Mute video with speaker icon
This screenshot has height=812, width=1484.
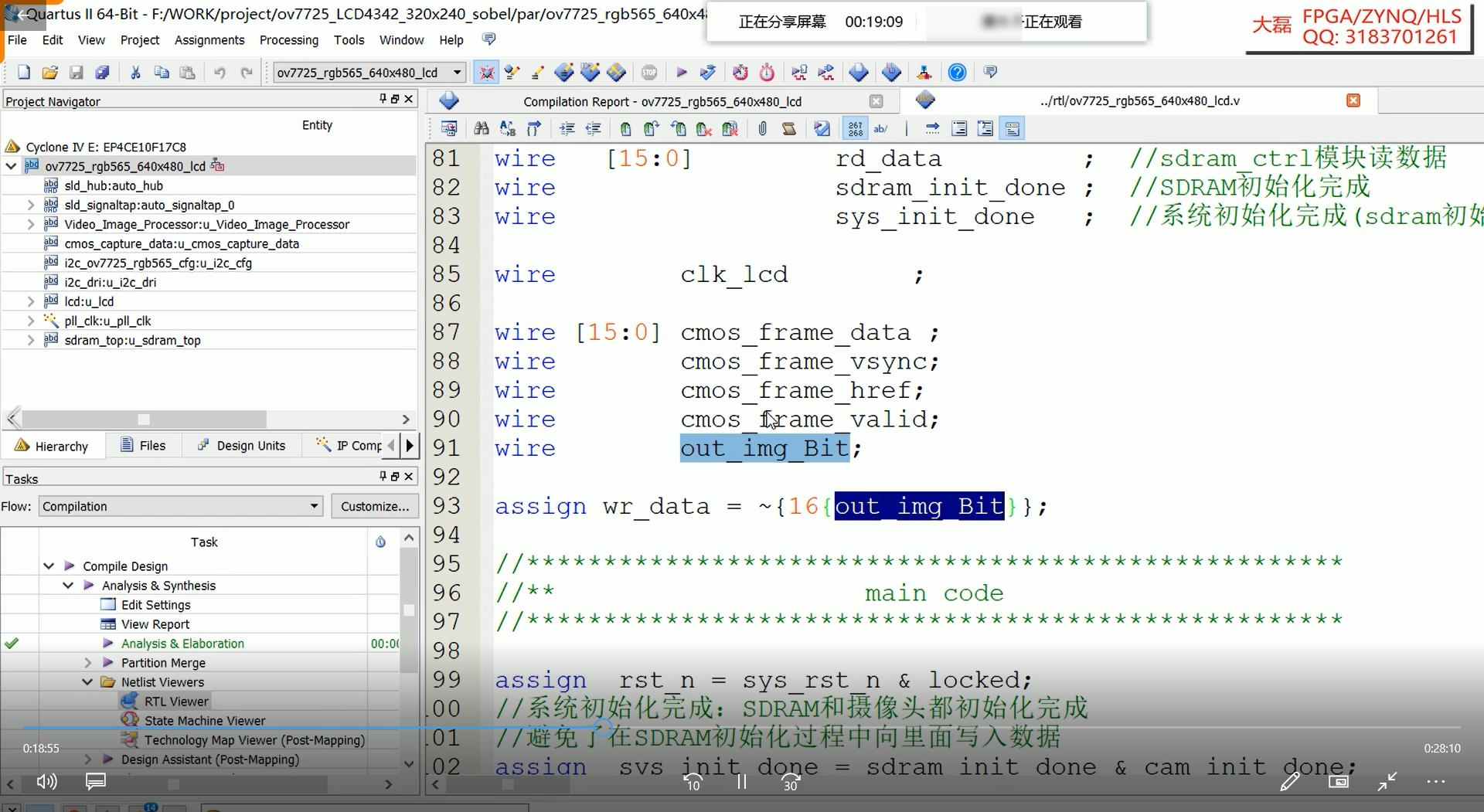(46, 782)
